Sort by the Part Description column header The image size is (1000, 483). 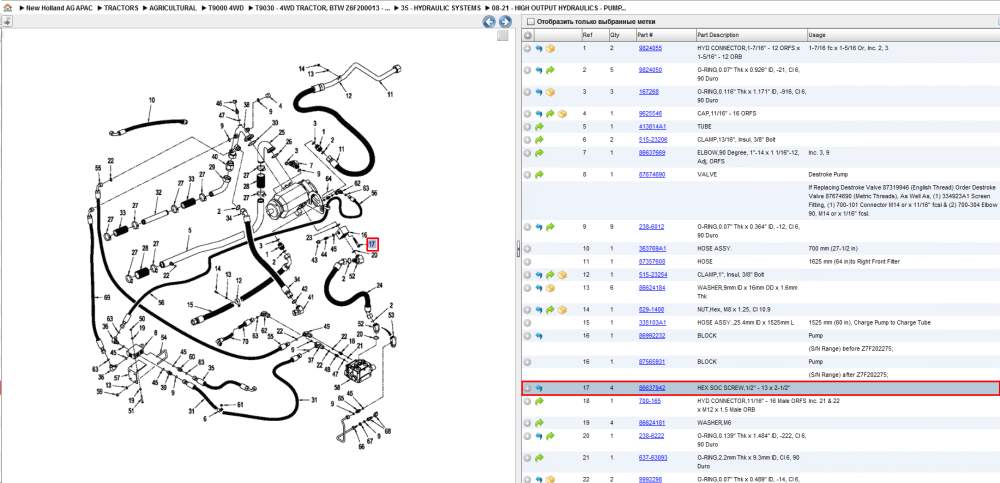[x=750, y=35]
